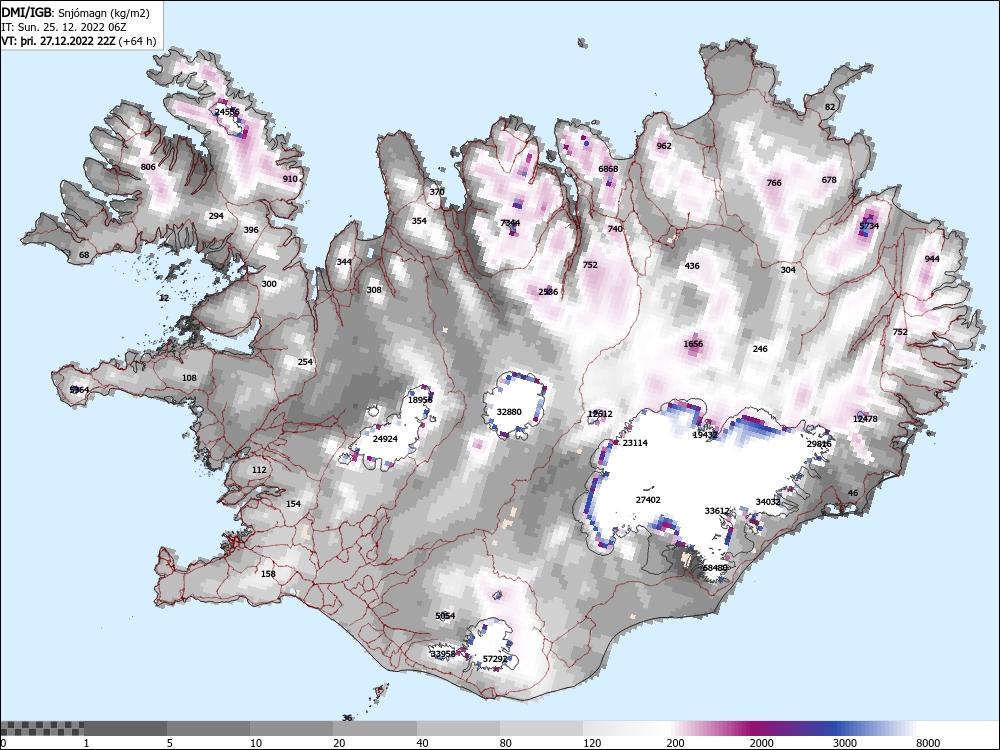Click the map value 158 in the southwest

tap(268, 574)
